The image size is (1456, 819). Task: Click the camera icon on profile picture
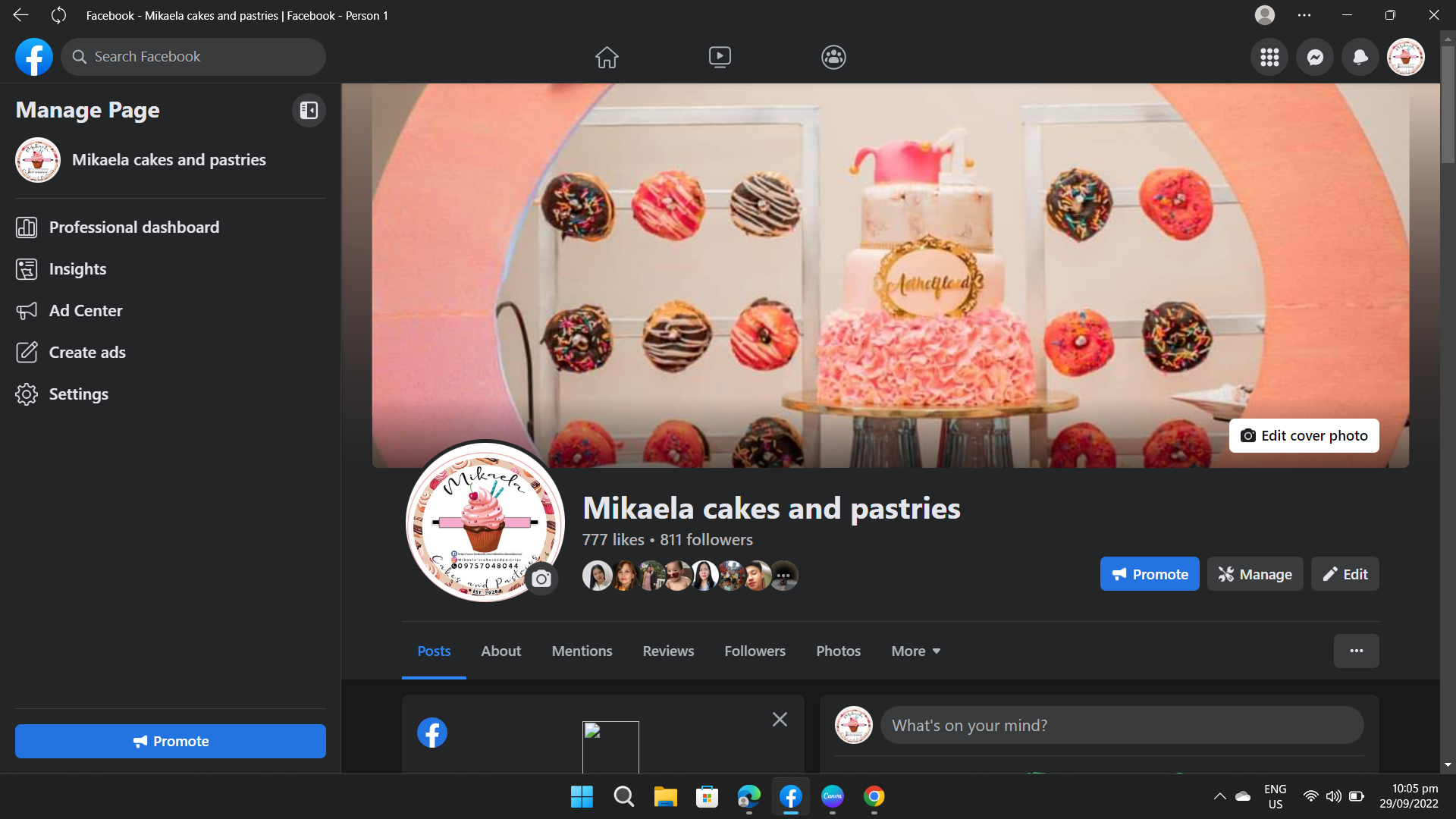click(x=541, y=579)
